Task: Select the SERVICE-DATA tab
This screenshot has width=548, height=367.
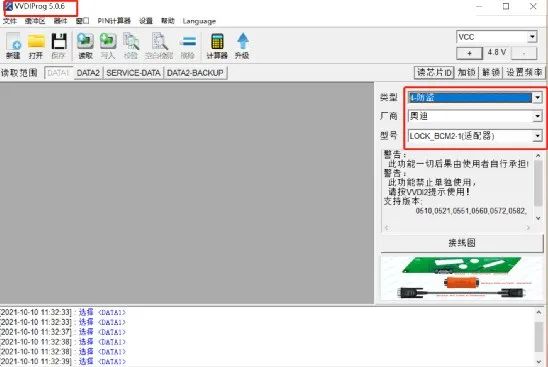Action: [x=133, y=73]
